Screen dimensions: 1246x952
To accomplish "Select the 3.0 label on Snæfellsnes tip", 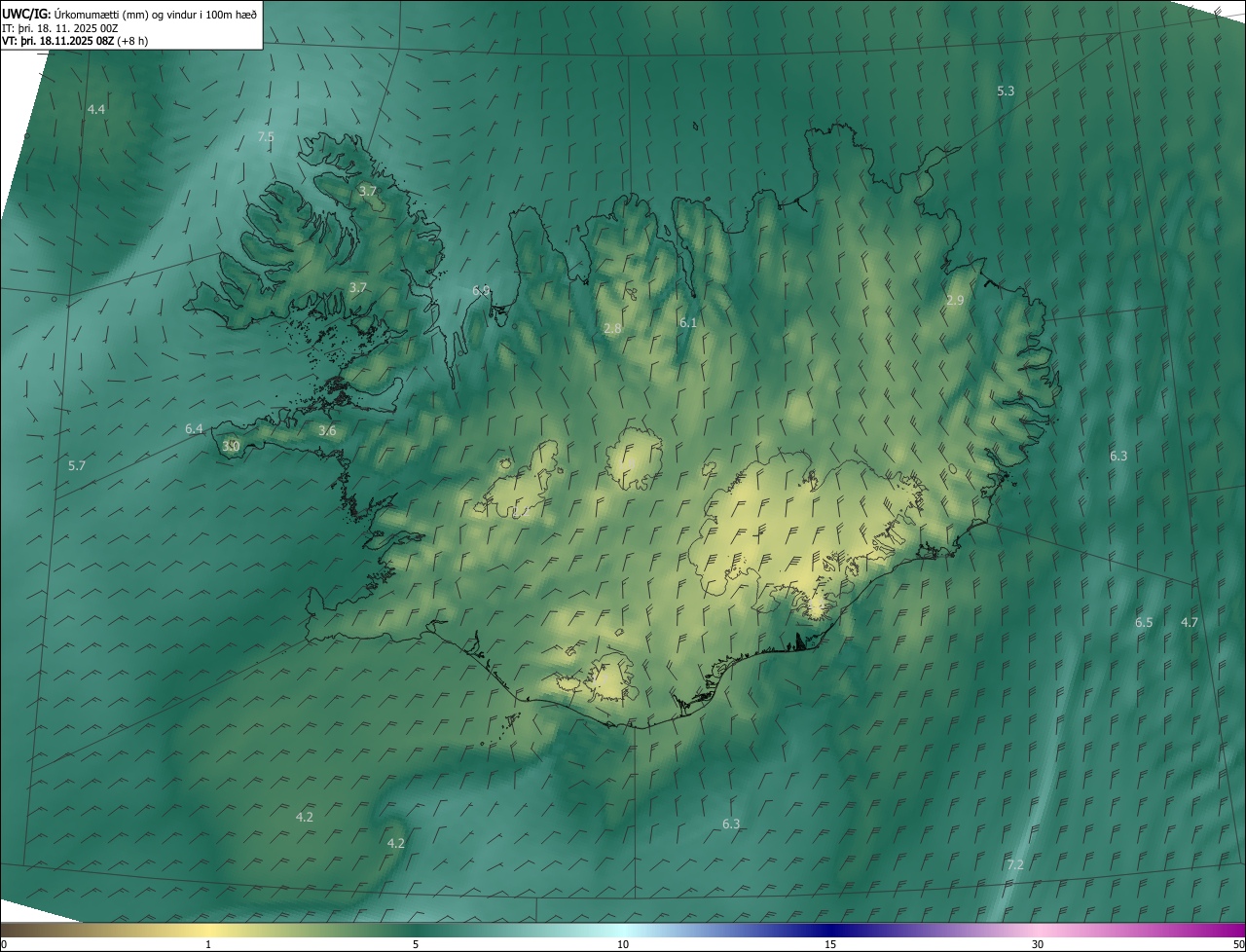I will [x=231, y=446].
